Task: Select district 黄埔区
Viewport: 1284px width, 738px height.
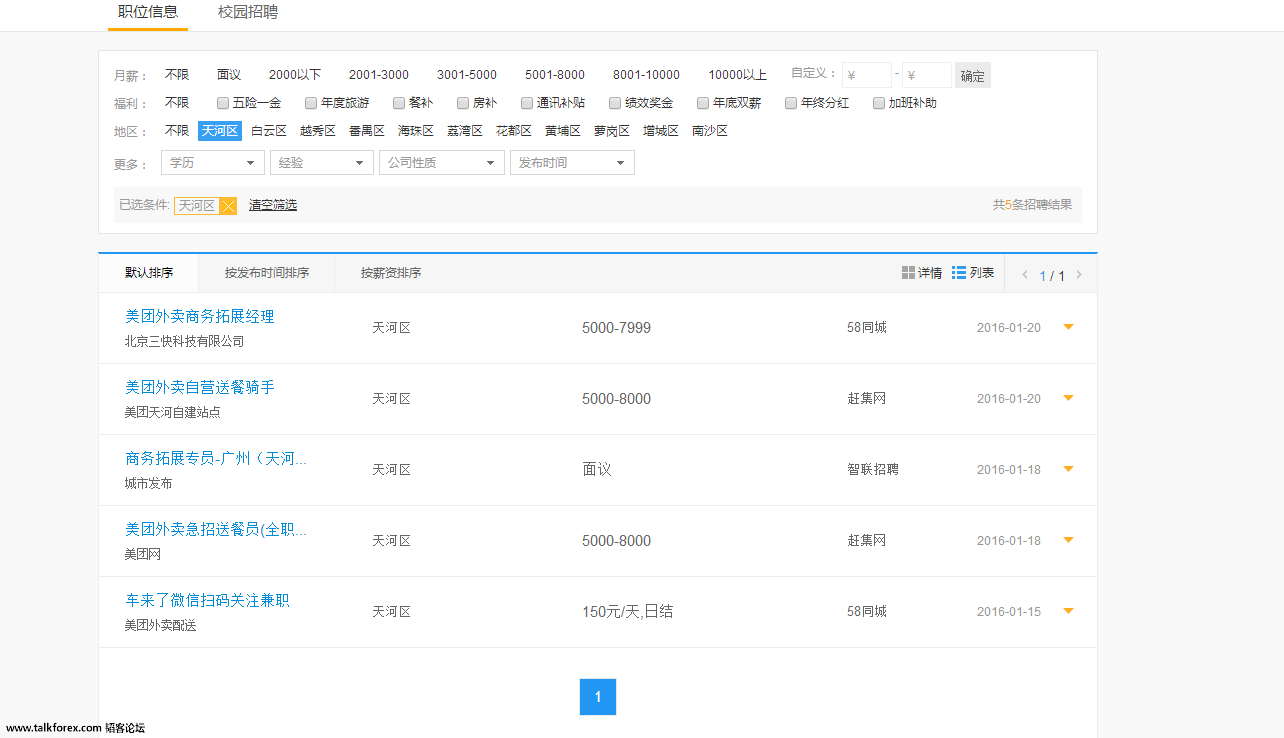Action: tap(563, 131)
